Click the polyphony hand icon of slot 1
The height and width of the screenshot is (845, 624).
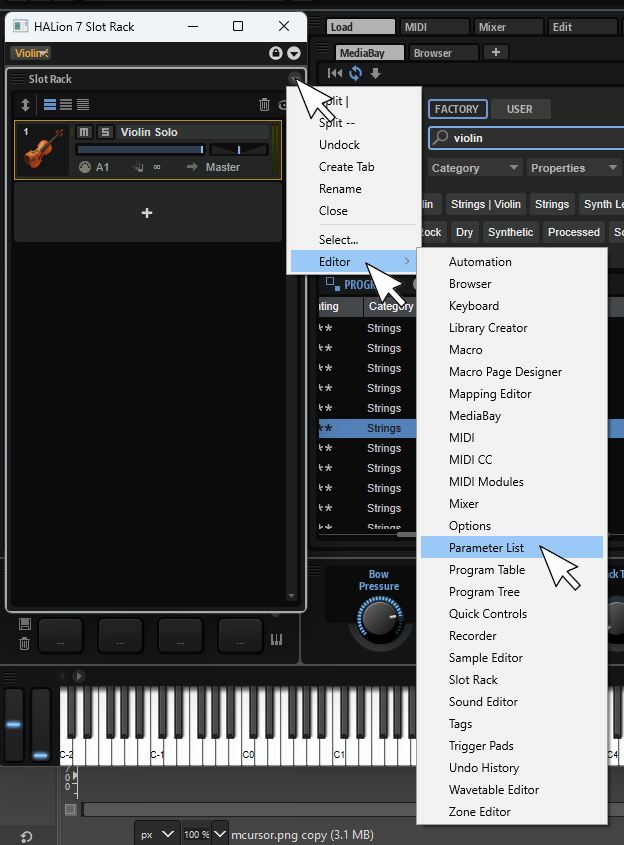[x=138, y=167]
